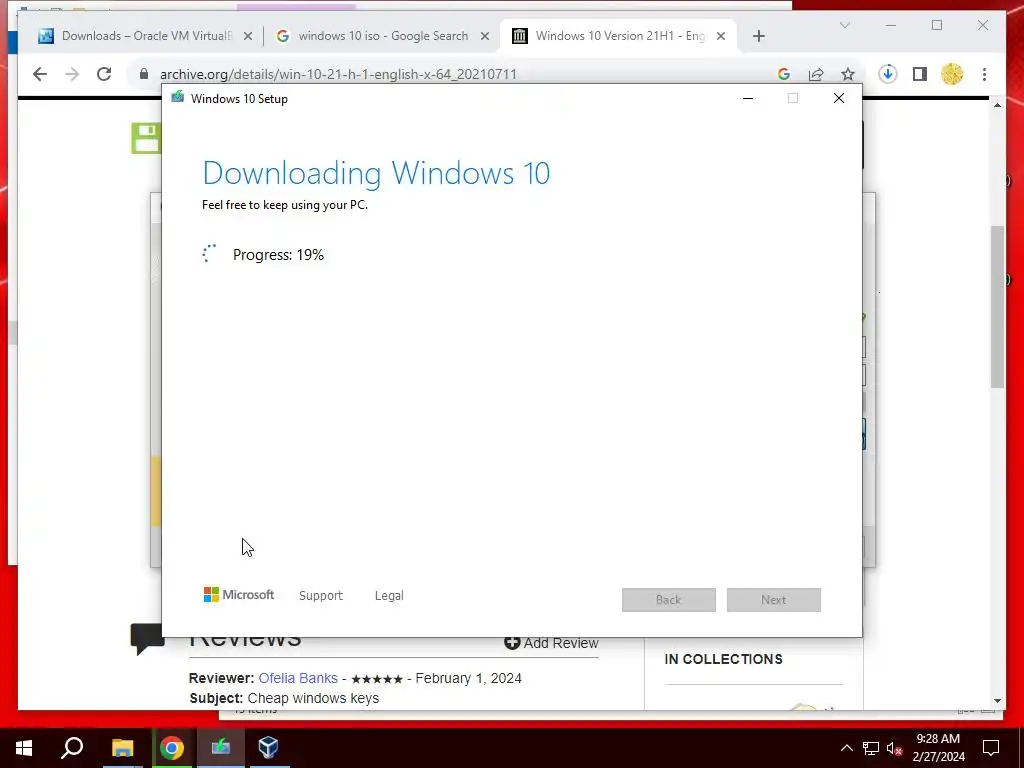Image resolution: width=1024 pixels, height=768 pixels.
Task: Click Chrome's forward arrow
Action: [72, 74]
